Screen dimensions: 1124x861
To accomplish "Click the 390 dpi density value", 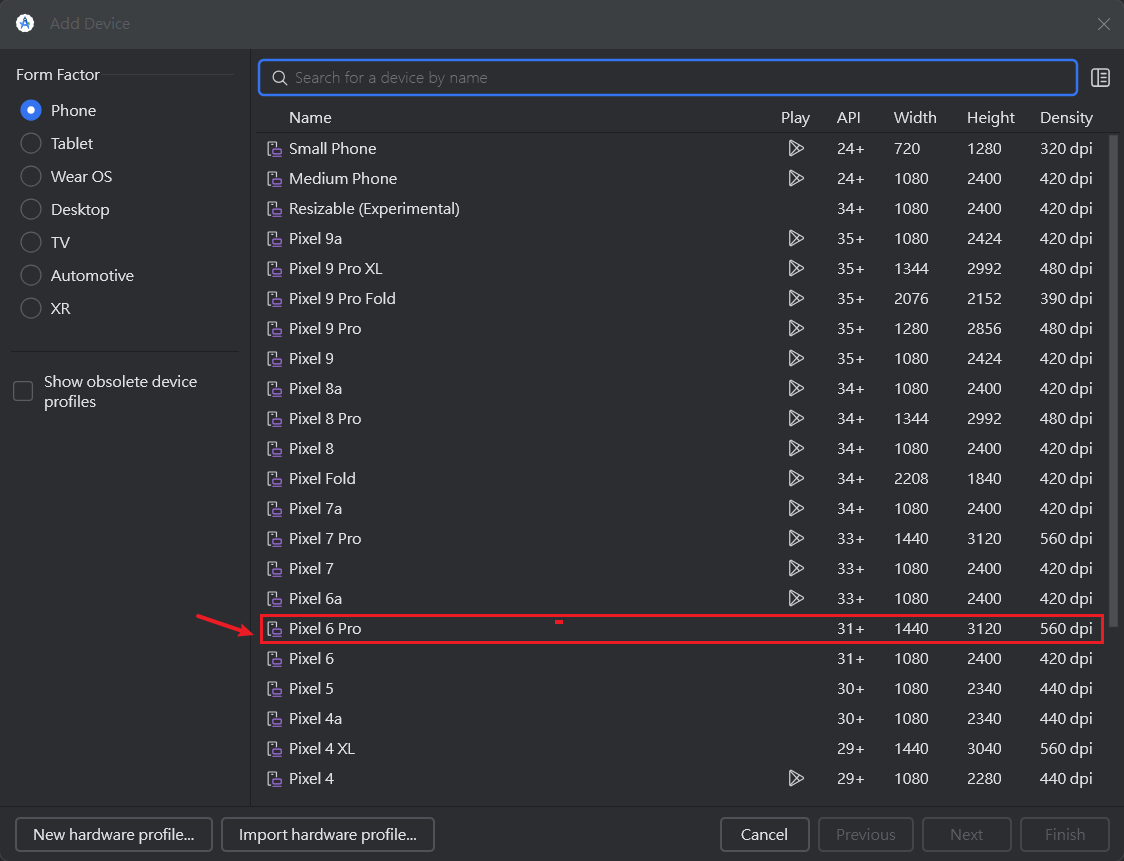I will [1066, 298].
